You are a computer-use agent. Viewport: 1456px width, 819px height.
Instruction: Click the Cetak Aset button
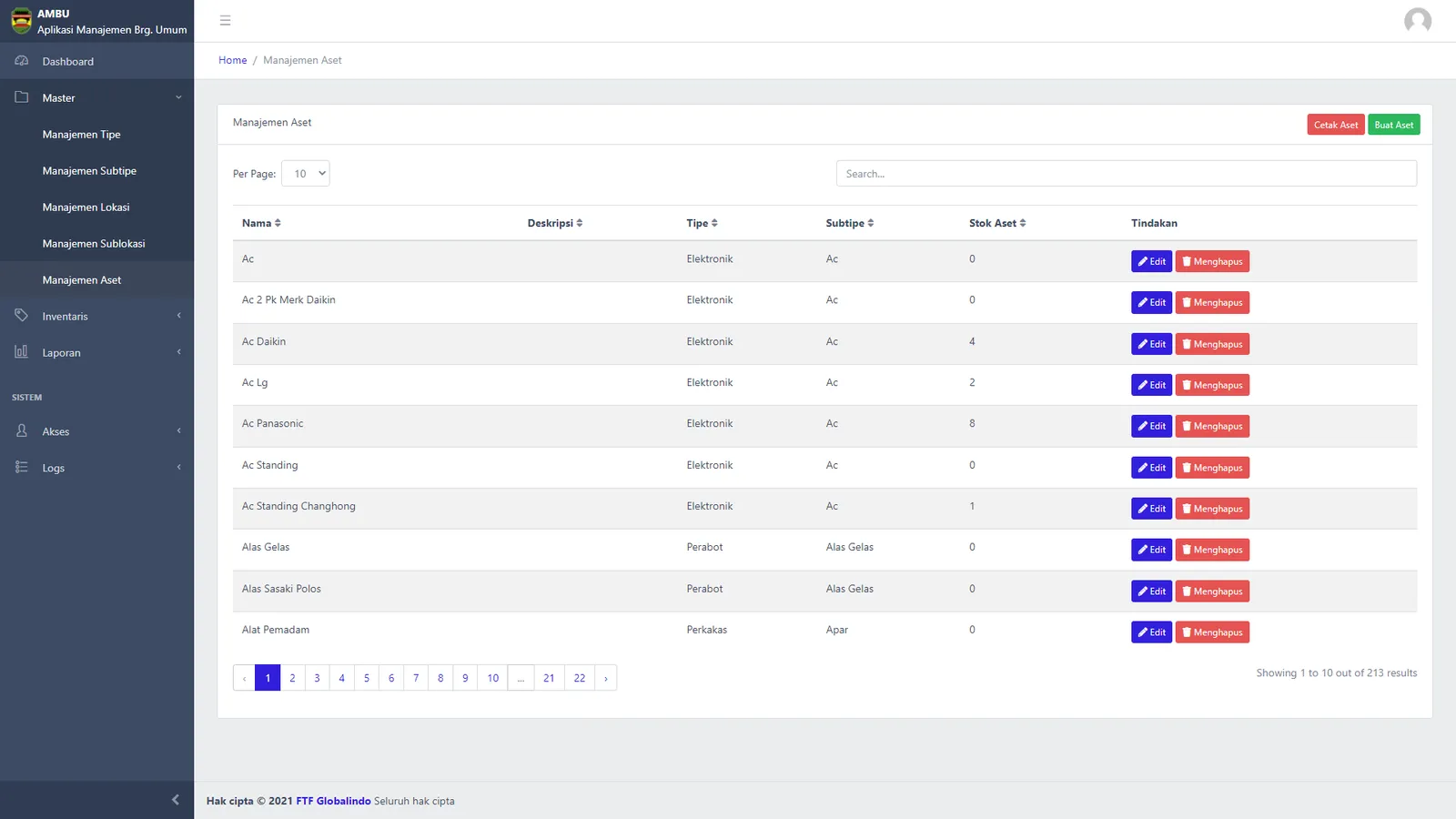click(1336, 125)
